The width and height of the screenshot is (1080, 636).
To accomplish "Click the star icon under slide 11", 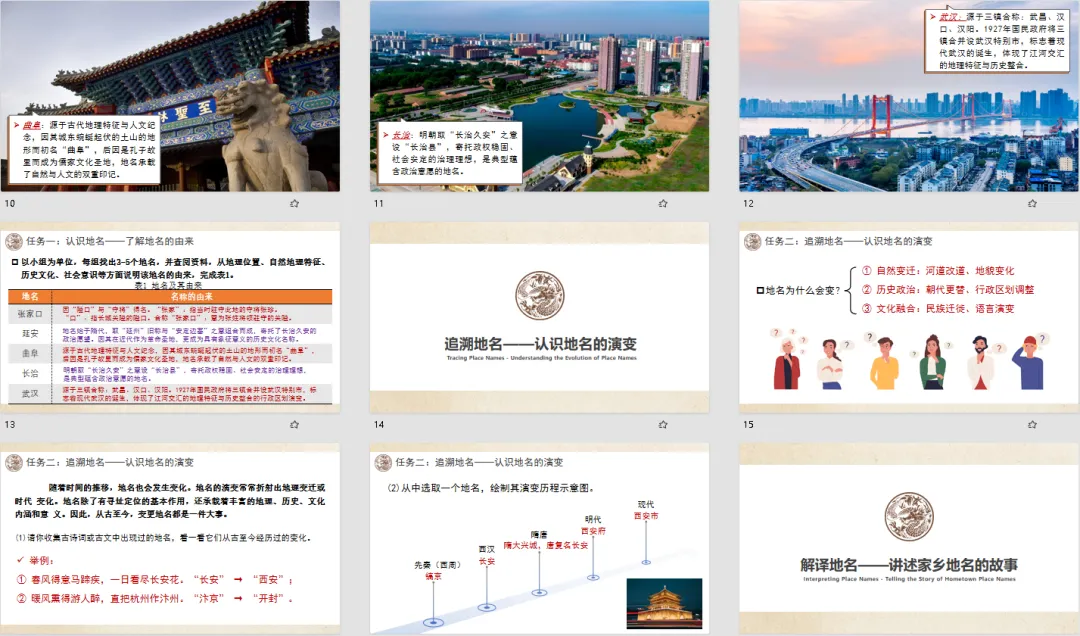I will (663, 203).
